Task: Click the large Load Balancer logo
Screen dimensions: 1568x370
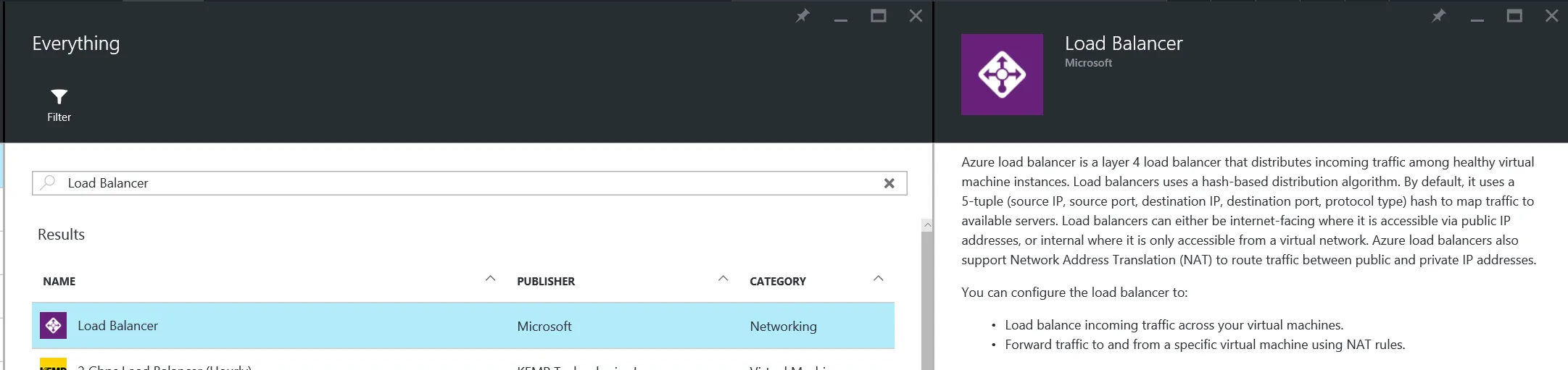Action: (1002, 75)
